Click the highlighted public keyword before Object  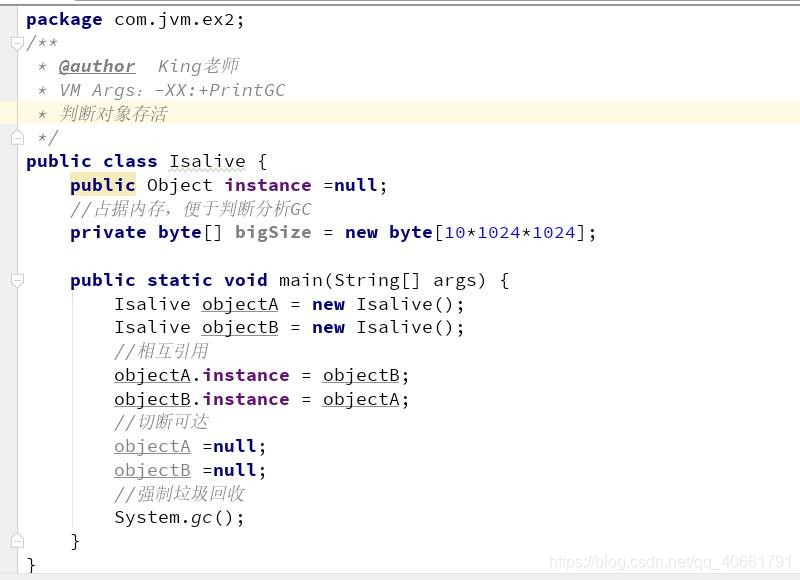tap(103, 185)
